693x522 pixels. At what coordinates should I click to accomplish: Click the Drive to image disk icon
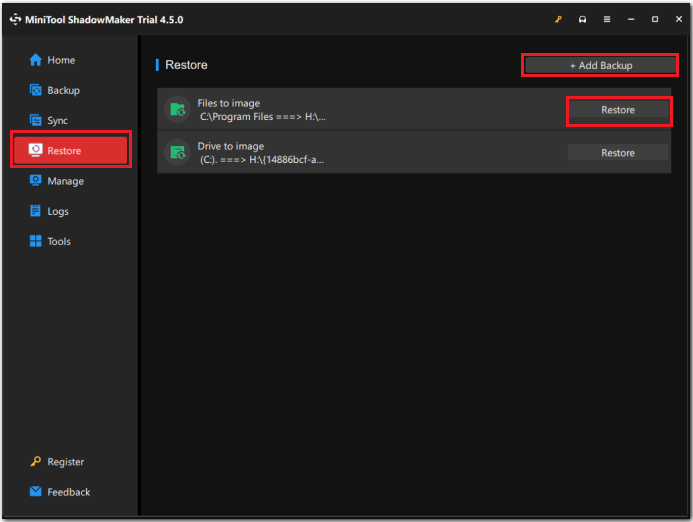177,152
